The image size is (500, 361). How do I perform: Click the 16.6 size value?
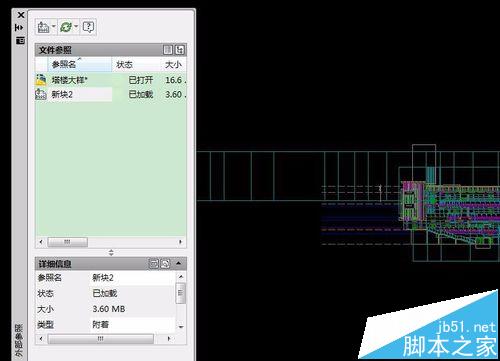coord(174,80)
